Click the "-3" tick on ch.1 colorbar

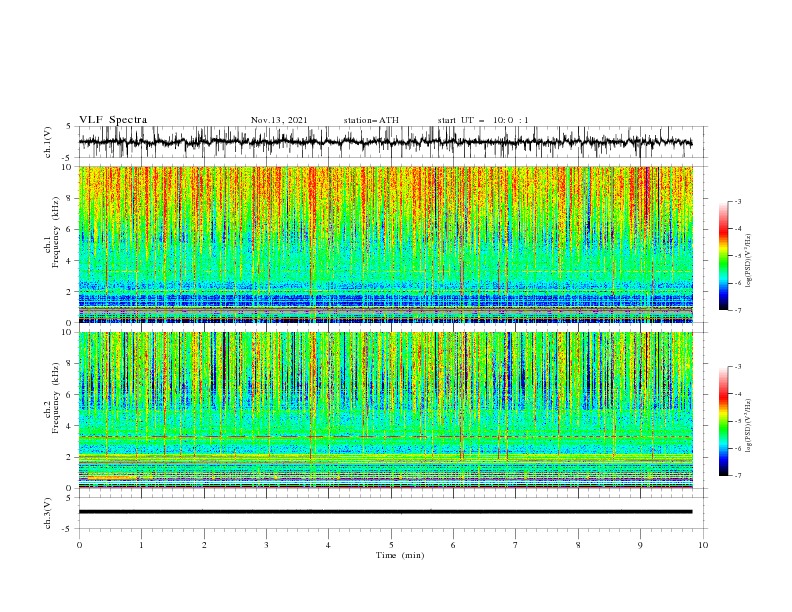click(x=737, y=201)
